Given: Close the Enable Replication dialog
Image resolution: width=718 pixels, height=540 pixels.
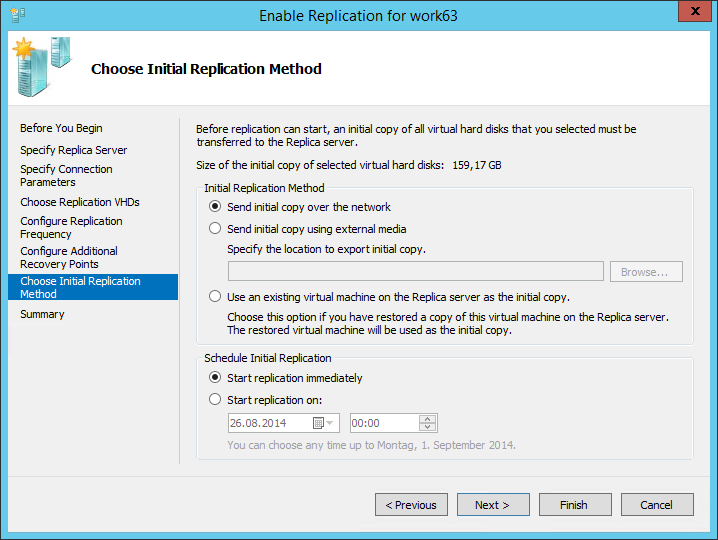Looking at the screenshot, I should tap(695, 11).
